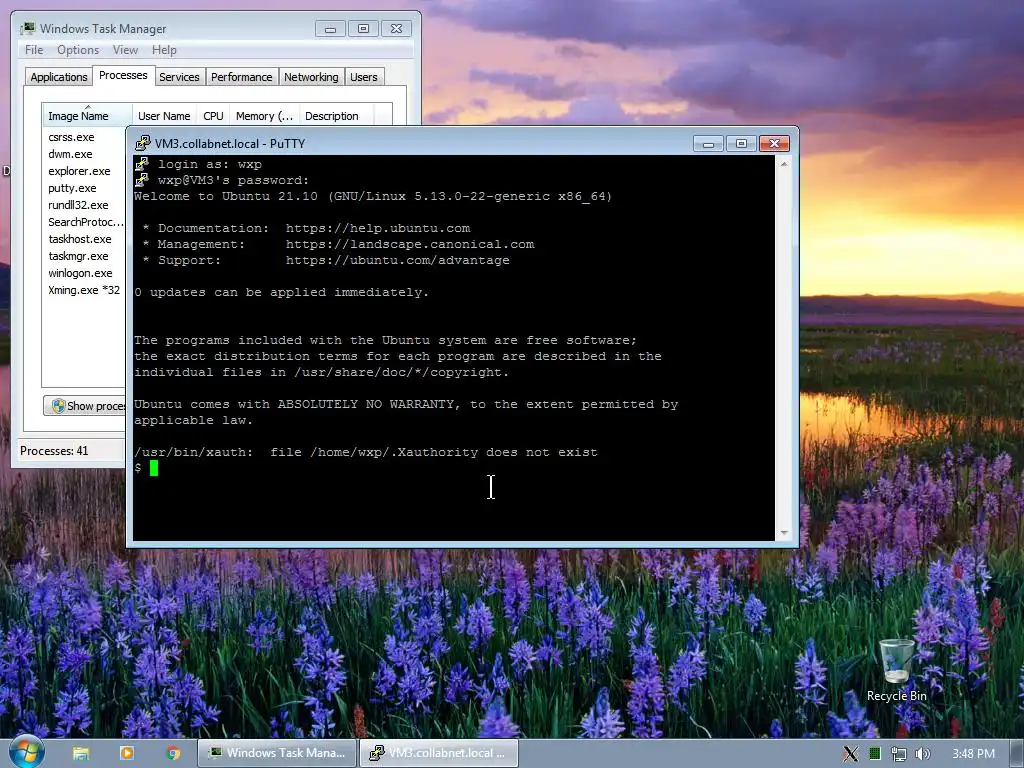Click the Processes: 41 status bar entry
The height and width of the screenshot is (768, 1024).
(x=54, y=451)
